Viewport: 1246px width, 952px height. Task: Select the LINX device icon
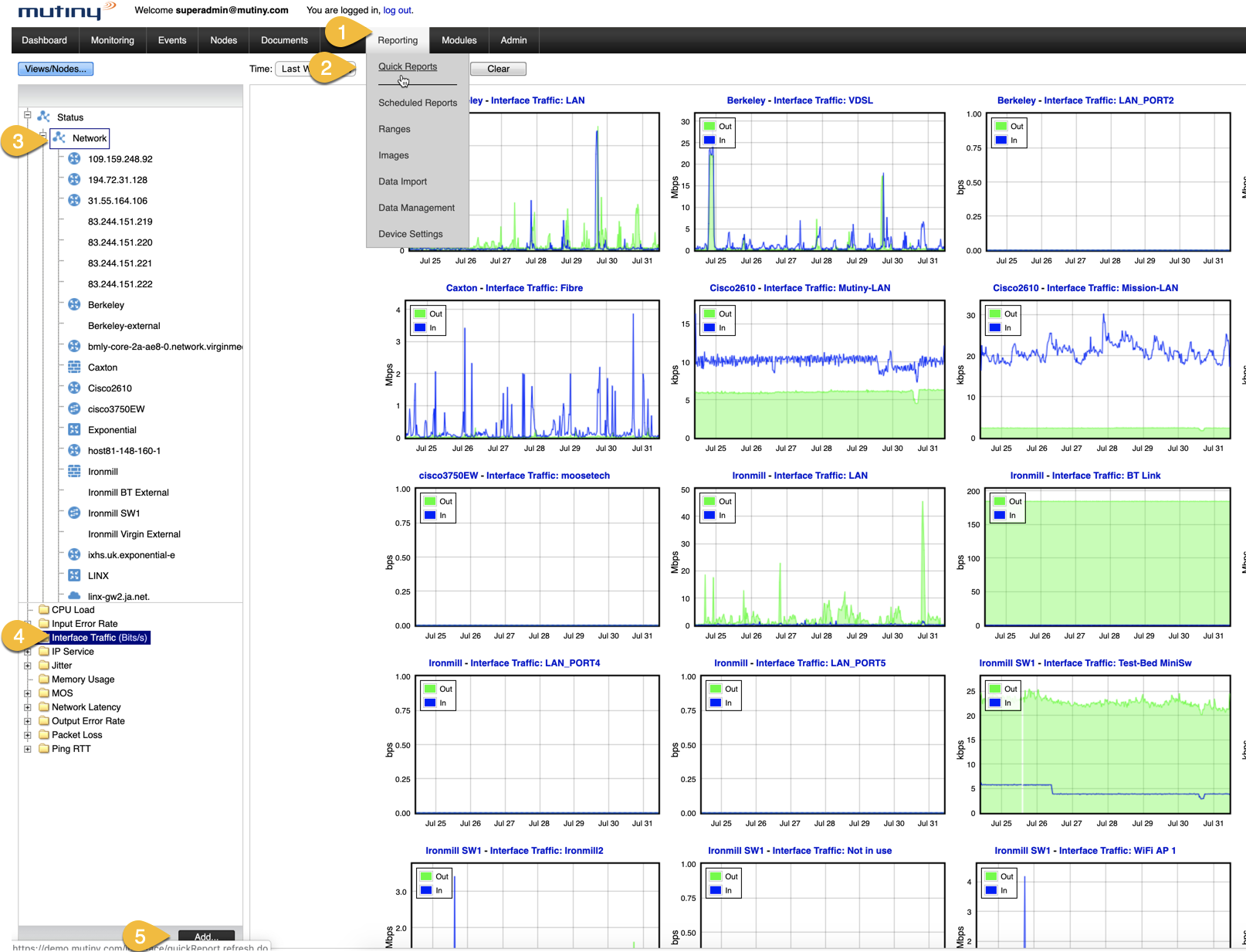click(x=74, y=576)
